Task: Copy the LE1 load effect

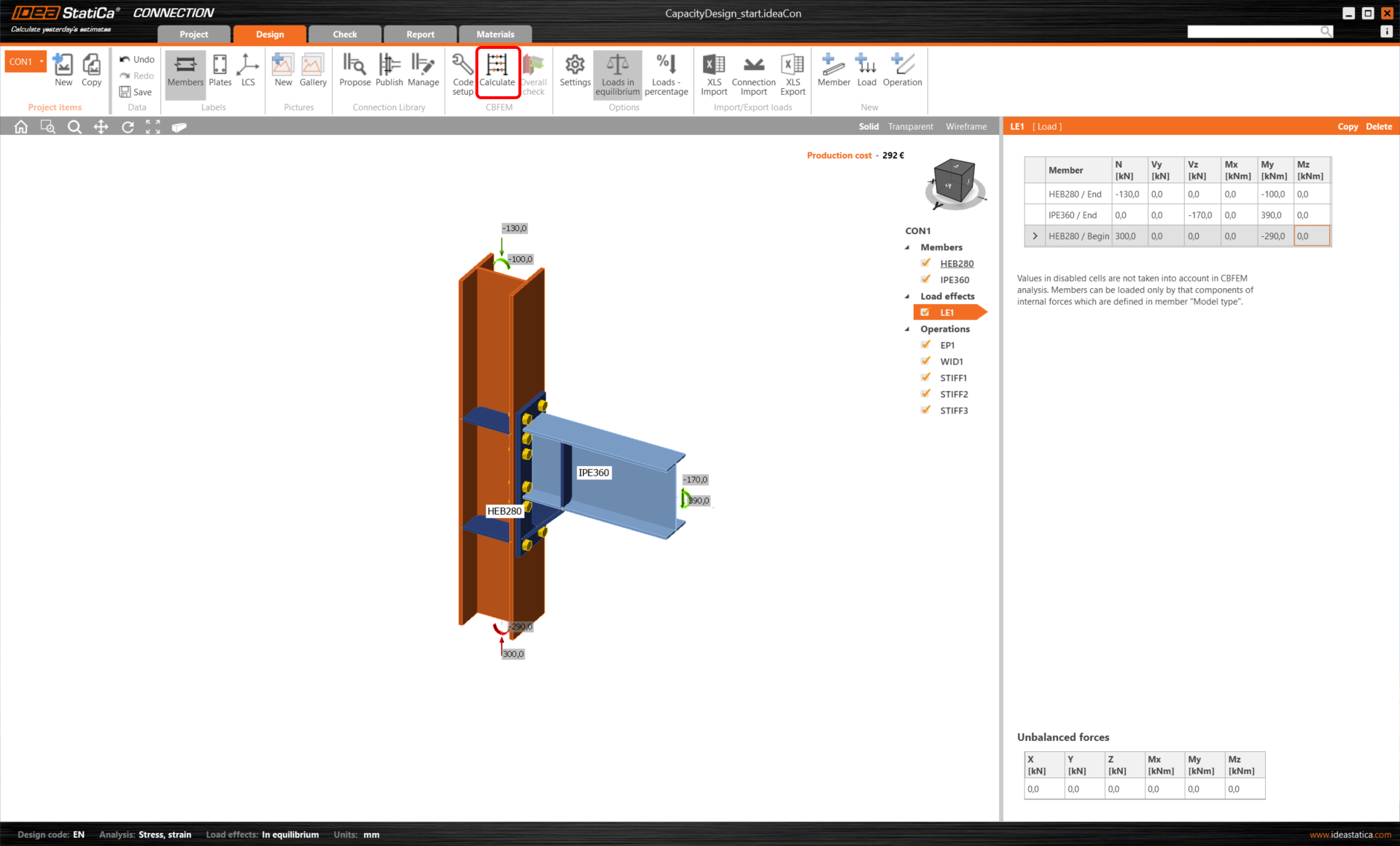Action: tap(1347, 126)
